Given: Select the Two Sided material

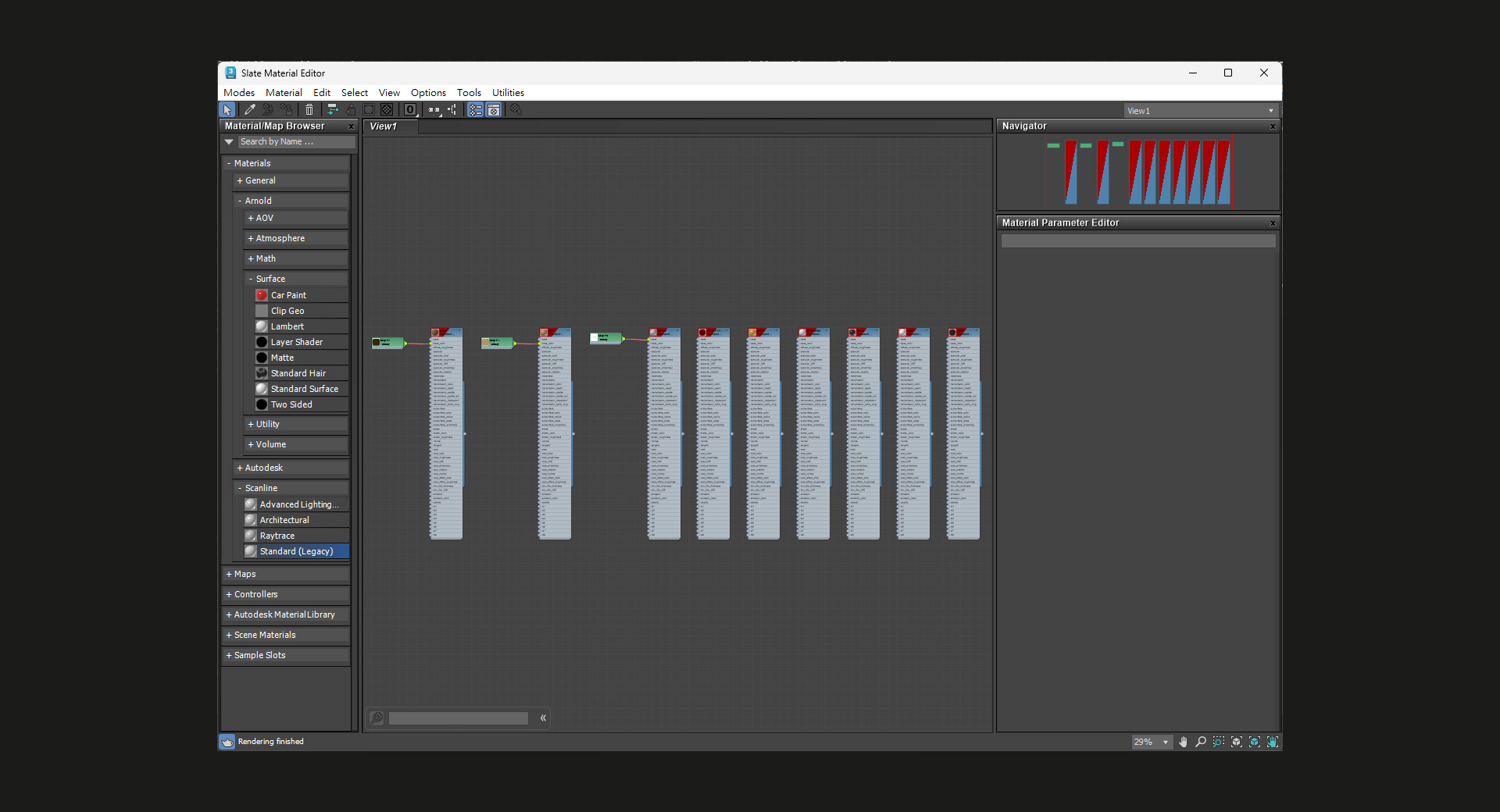Looking at the screenshot, I should (301, 404).
